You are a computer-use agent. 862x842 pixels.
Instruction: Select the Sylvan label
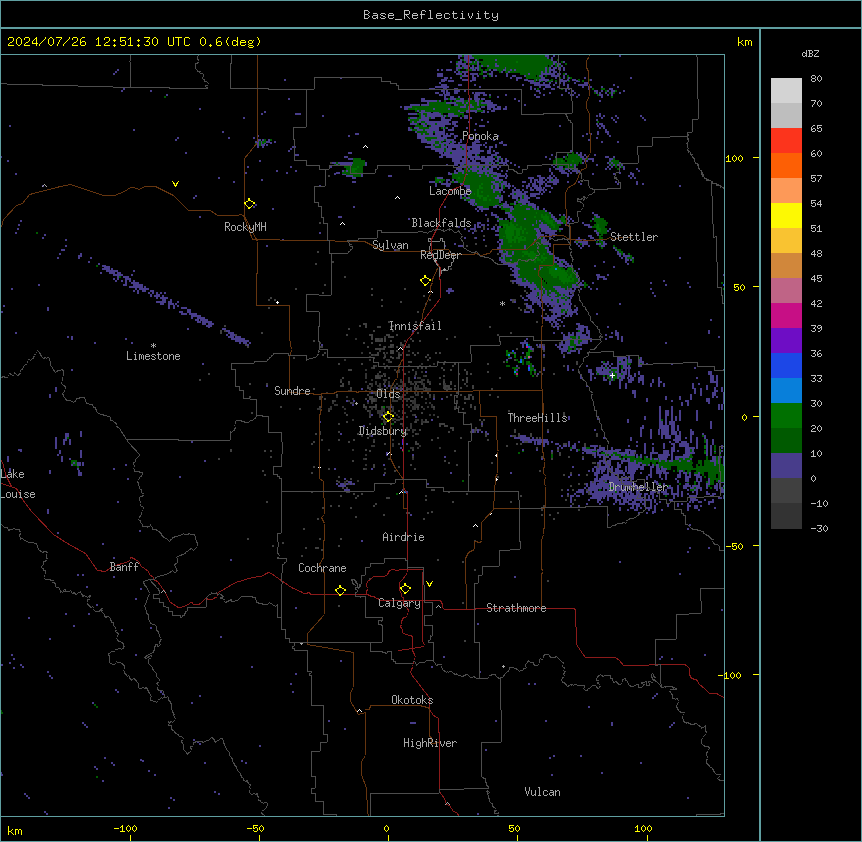(390, 245)
